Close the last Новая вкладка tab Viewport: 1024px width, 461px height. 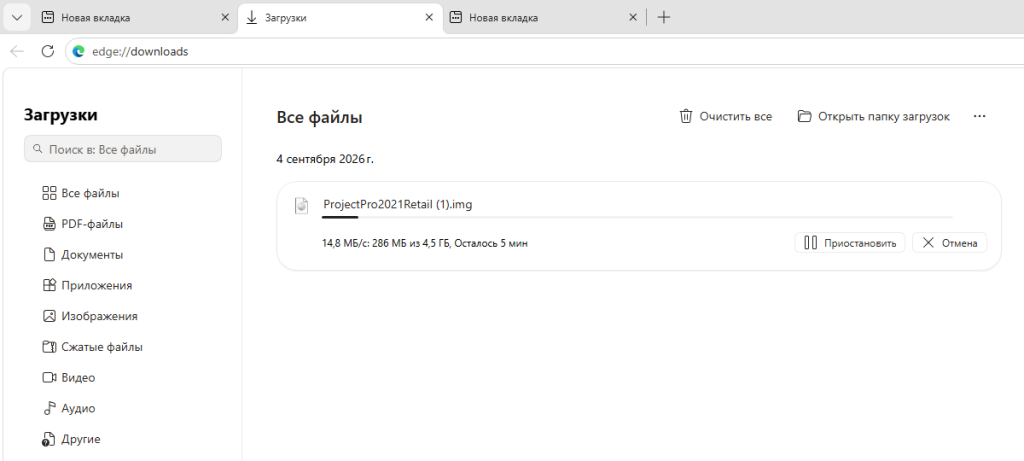632,18
